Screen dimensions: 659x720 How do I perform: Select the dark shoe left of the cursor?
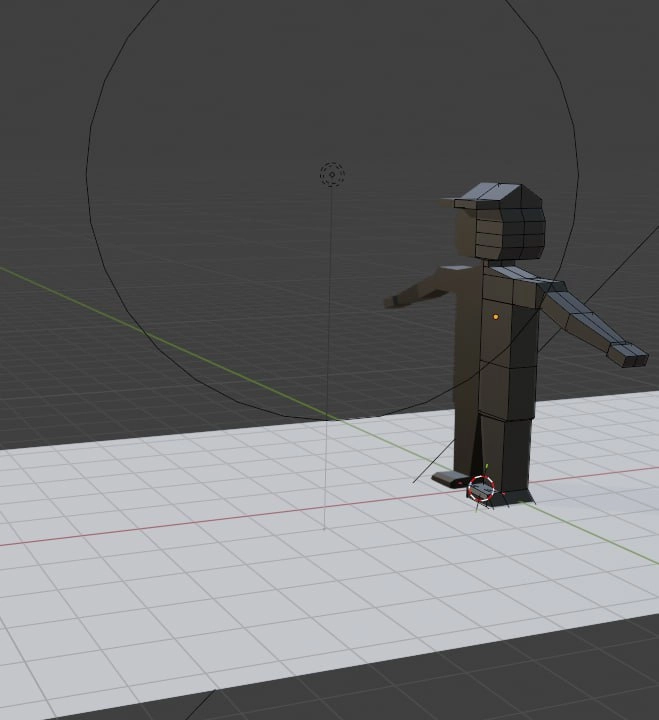point(450,479)
